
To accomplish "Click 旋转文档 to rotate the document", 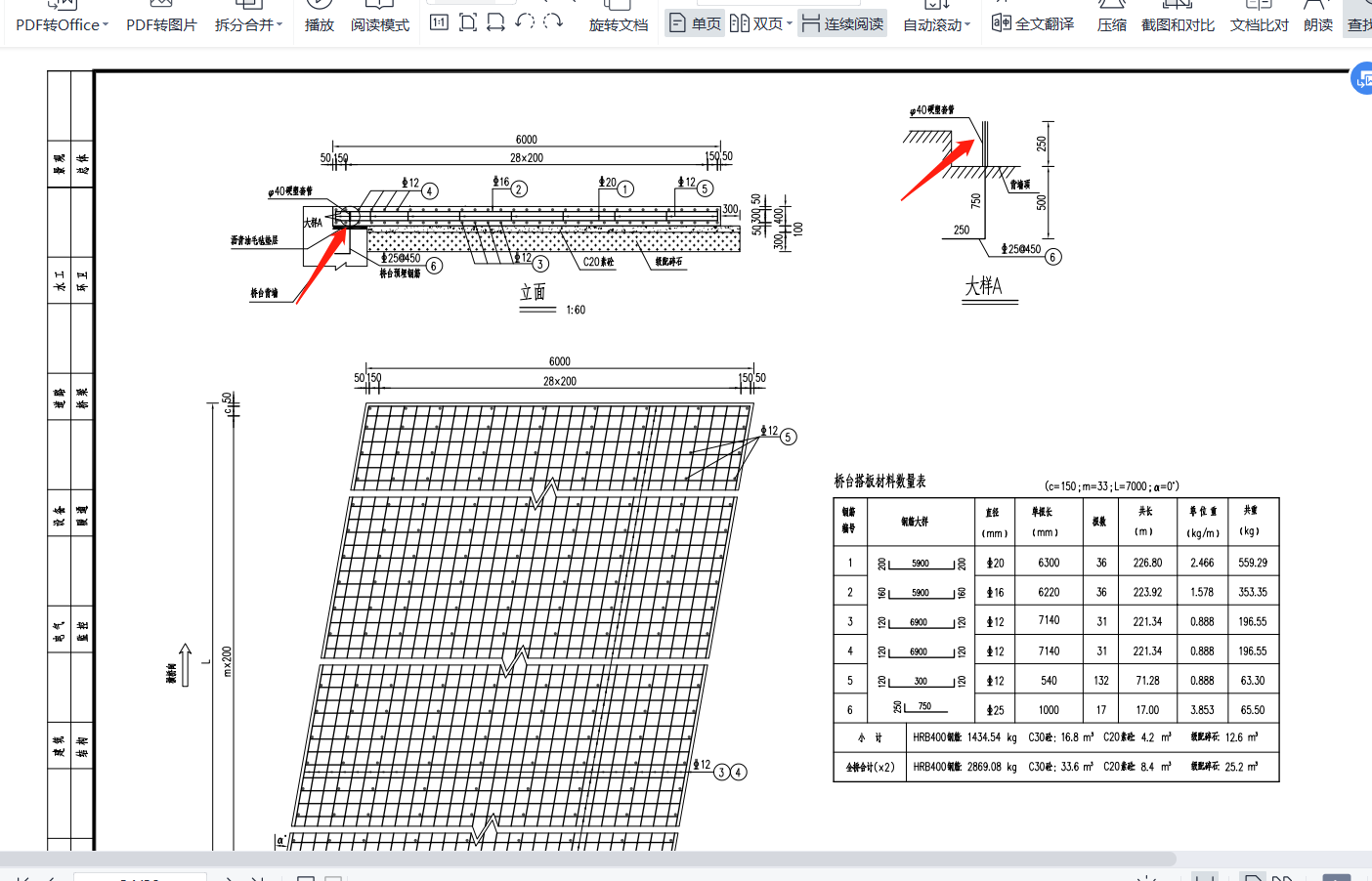I will pyautogui.click(x=619, y=24).
